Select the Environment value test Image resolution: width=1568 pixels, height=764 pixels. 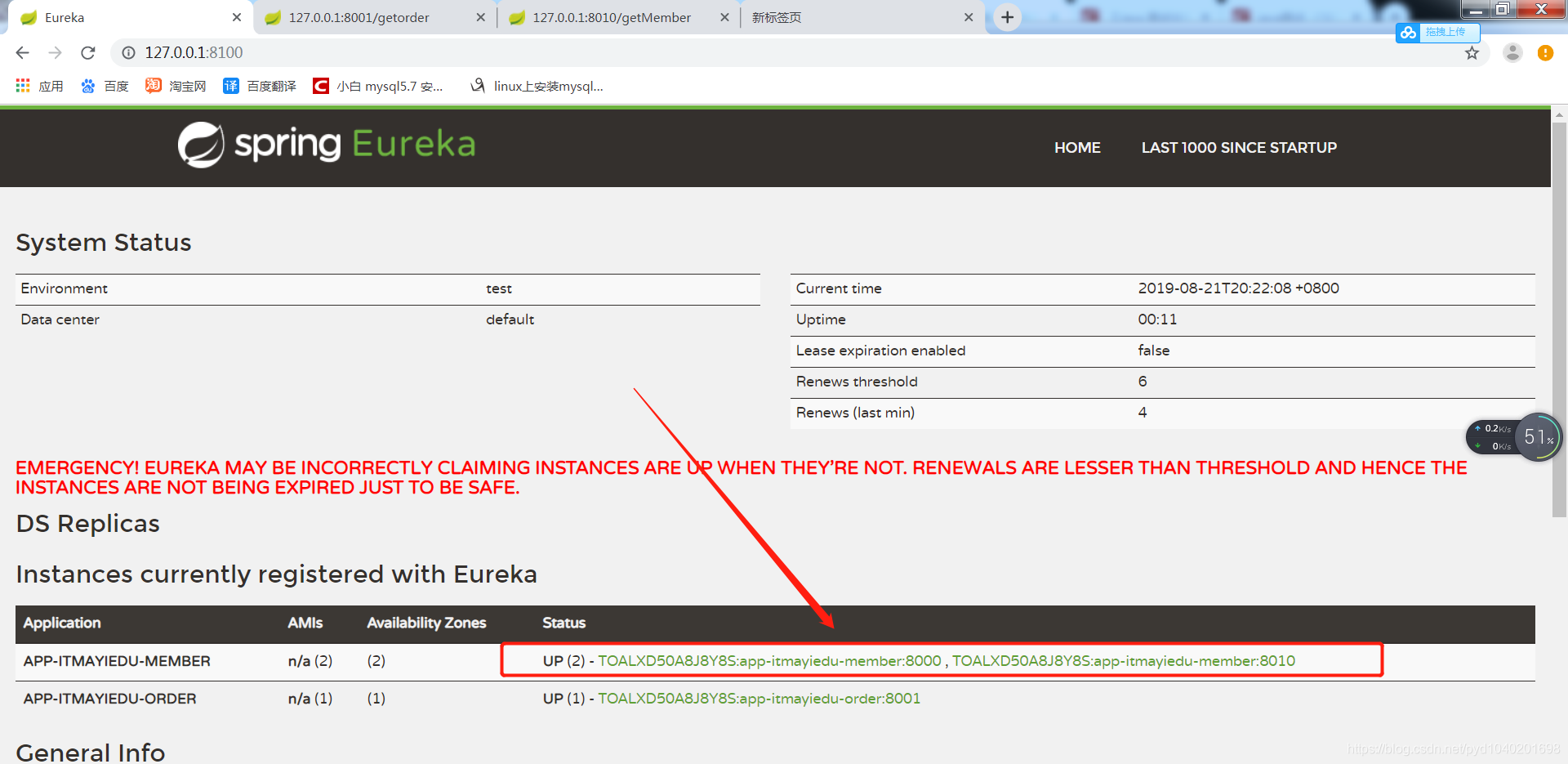pos(499,288)
